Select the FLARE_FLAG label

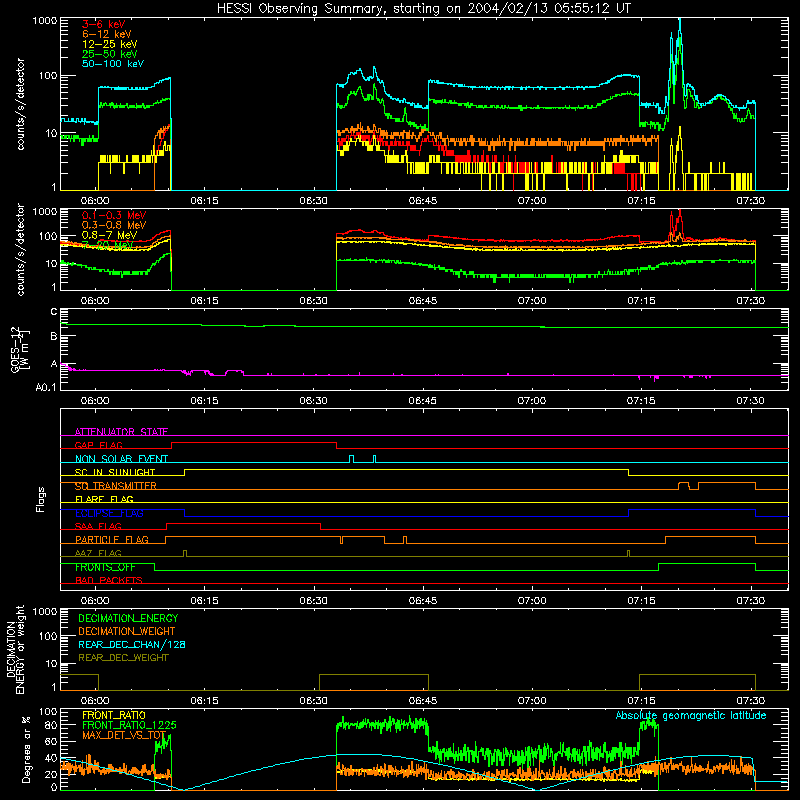pos(104,499)
